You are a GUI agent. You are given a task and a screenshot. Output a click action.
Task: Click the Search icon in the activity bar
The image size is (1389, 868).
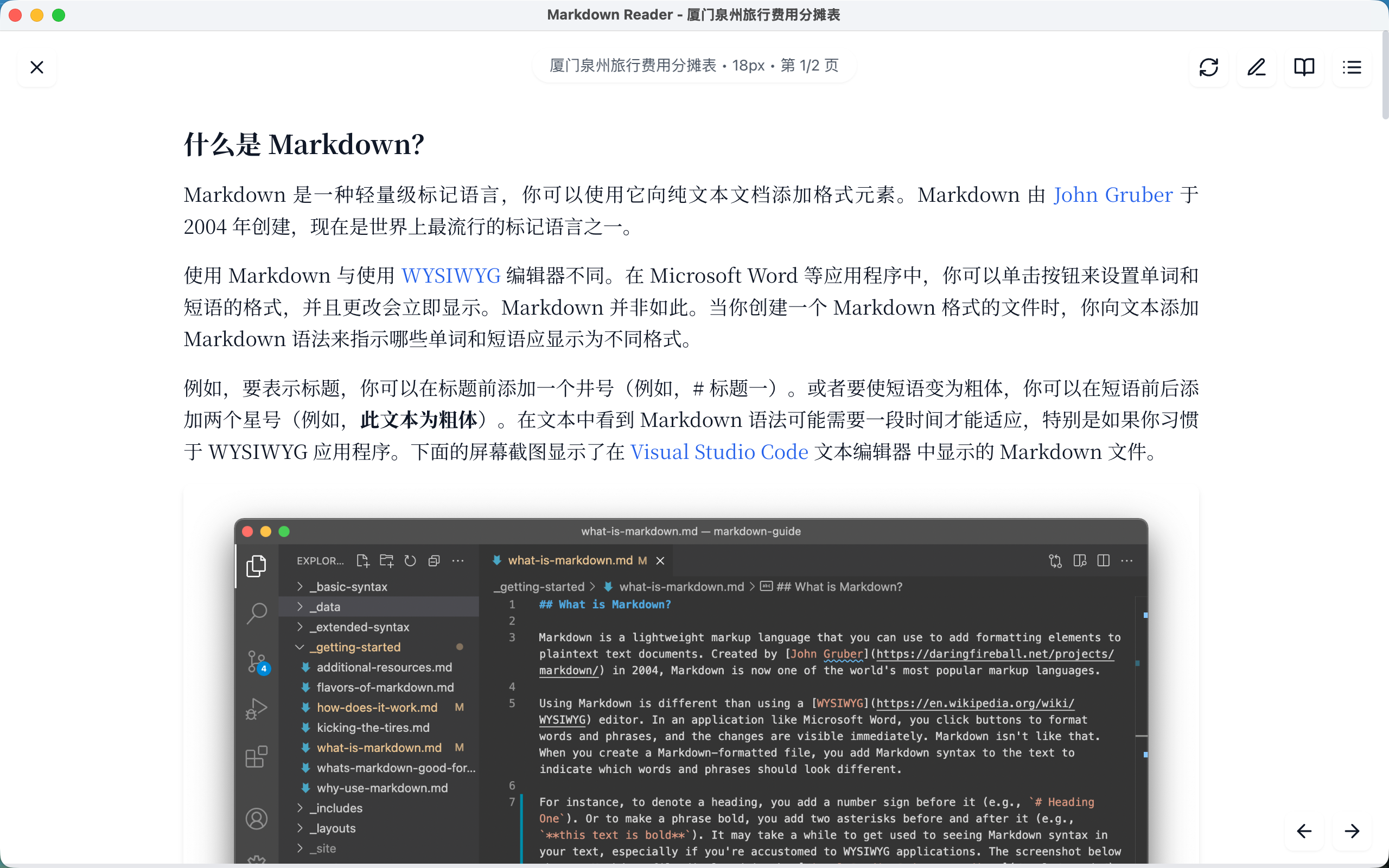[256, 612]
